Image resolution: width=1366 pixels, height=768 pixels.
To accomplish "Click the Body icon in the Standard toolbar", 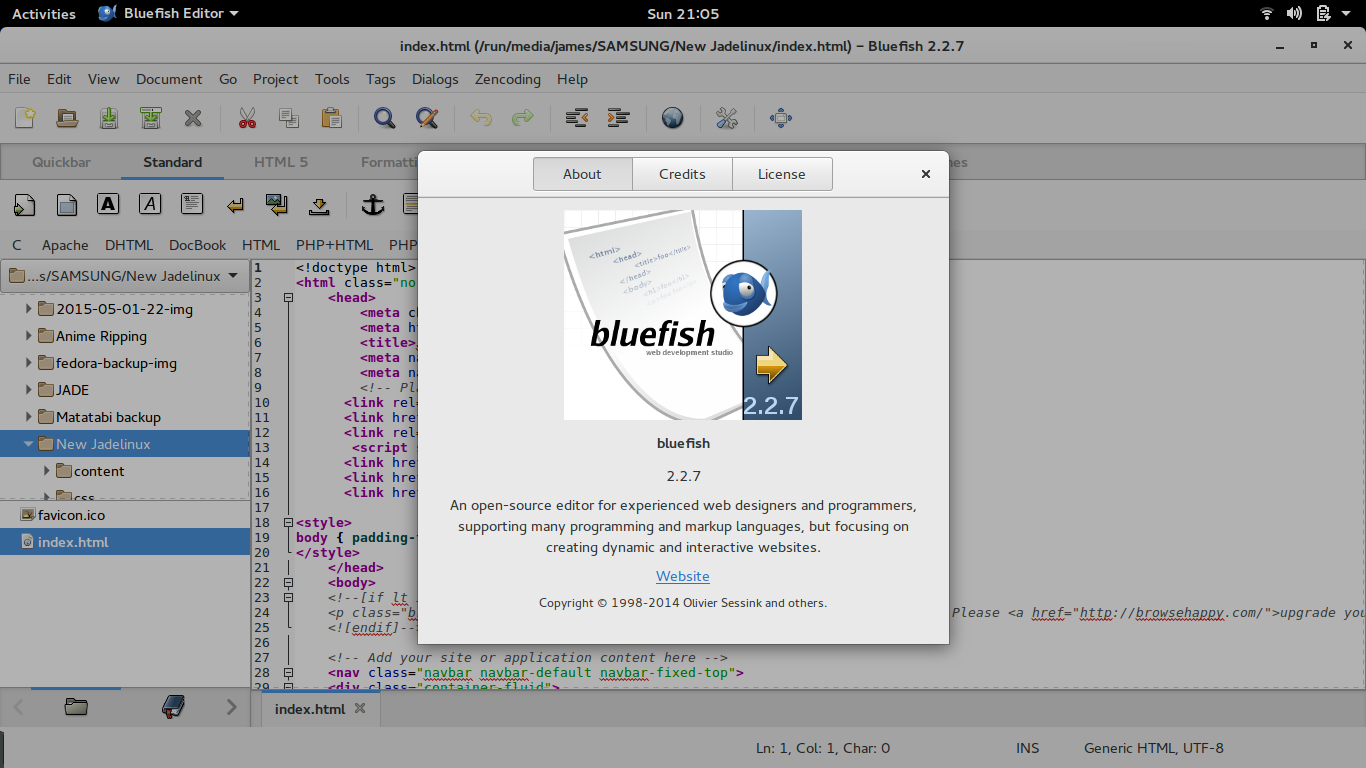I will click(66, 205).
